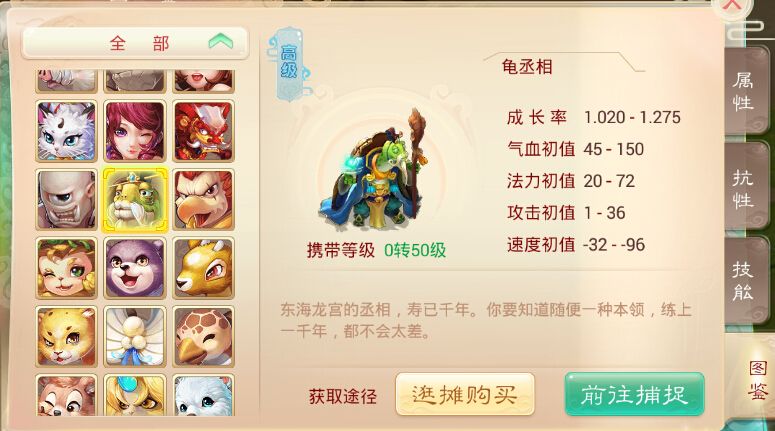Screen dimensions: 775x431
Task: Click the 逛摊购买 button
Action: tap(465, 394)
